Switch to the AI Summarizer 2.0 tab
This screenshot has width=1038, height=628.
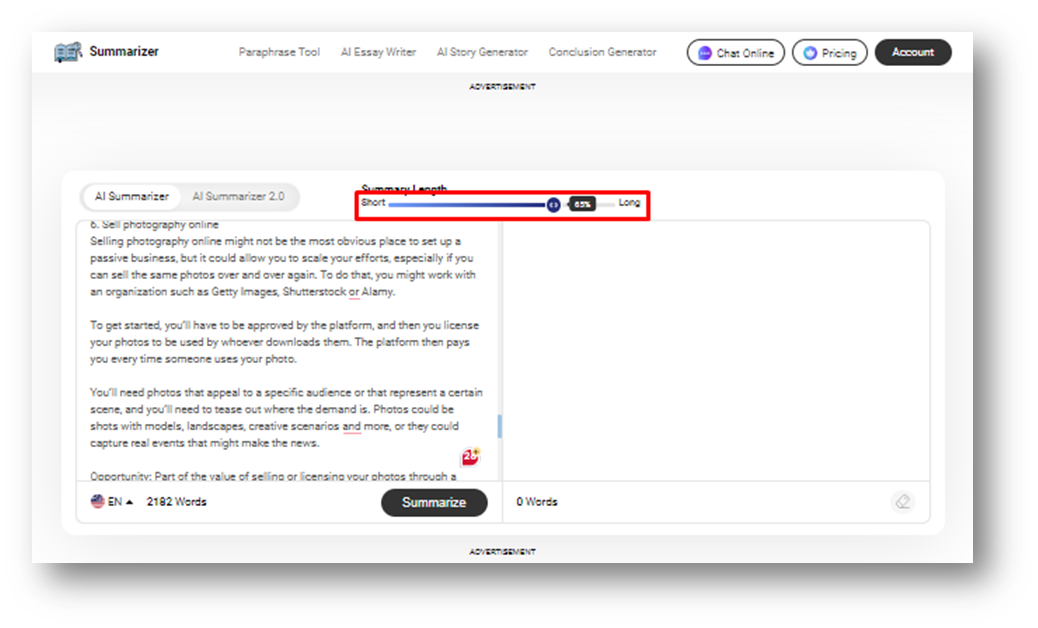coord(238,197)
